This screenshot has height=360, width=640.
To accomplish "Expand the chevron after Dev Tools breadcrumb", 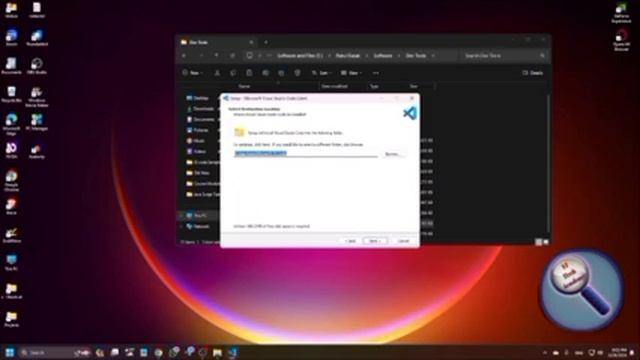I will coord(433,56).
